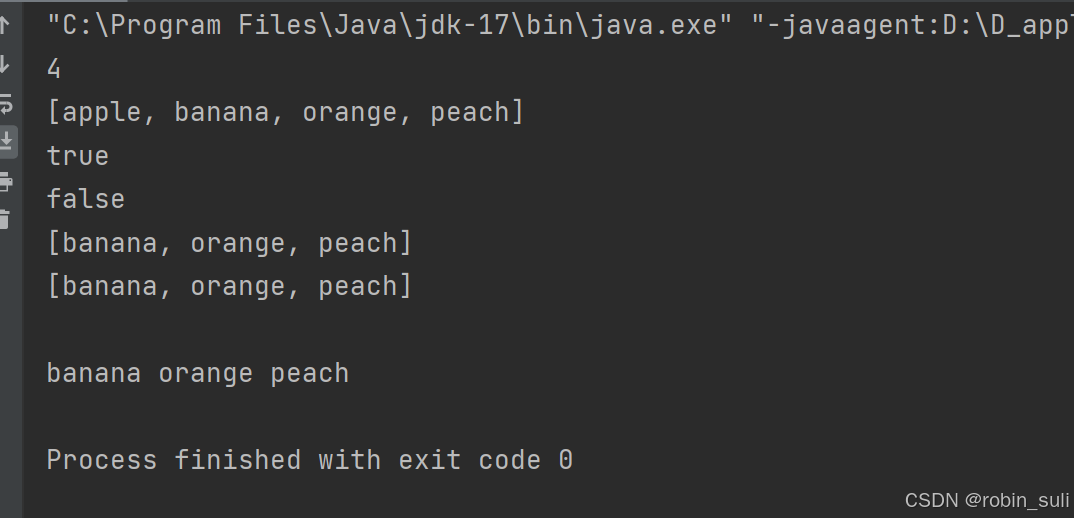
Task: Clear console with the trash icon
Action: click(5, 219)
